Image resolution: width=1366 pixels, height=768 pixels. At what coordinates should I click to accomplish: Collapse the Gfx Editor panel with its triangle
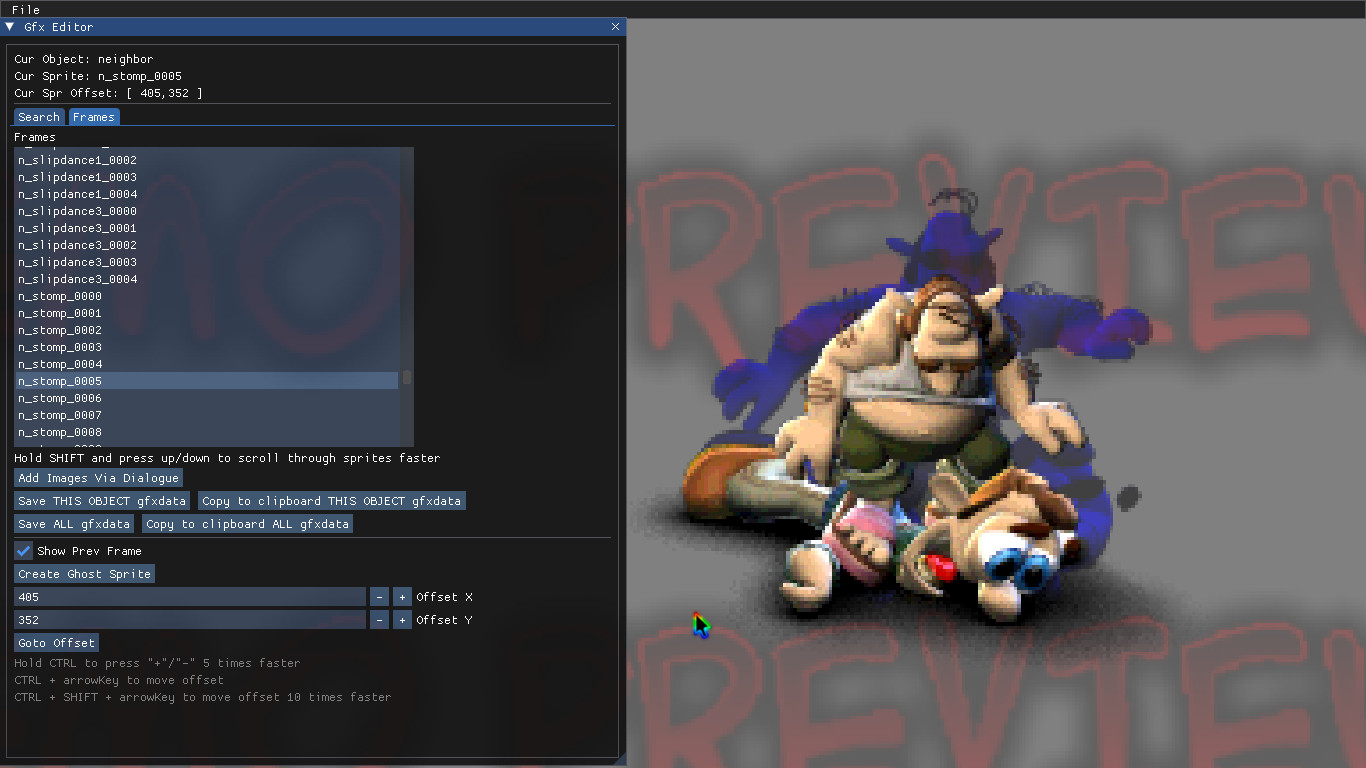tap(9, 27)
